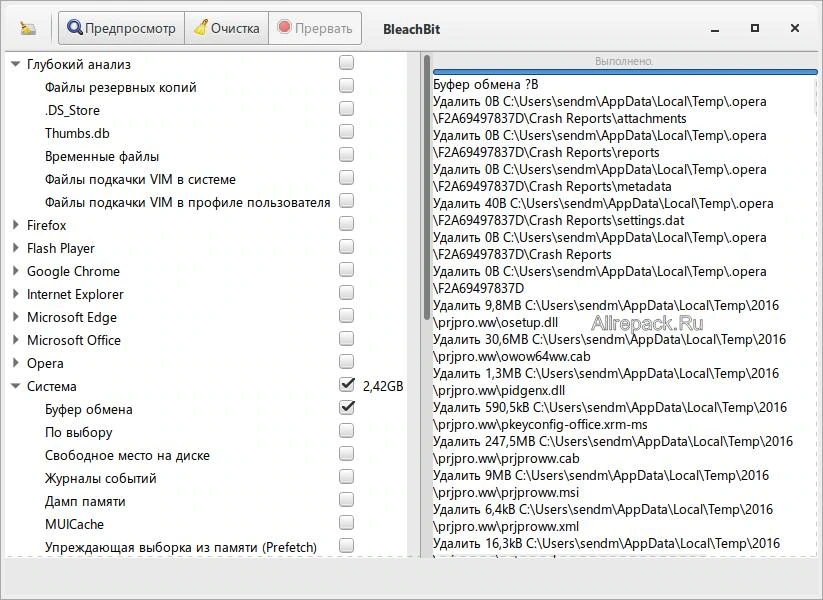This screenshot has height=600, width=823.
Task: Tick the Microsoft Office checkbox
Action: pos(346,339)
